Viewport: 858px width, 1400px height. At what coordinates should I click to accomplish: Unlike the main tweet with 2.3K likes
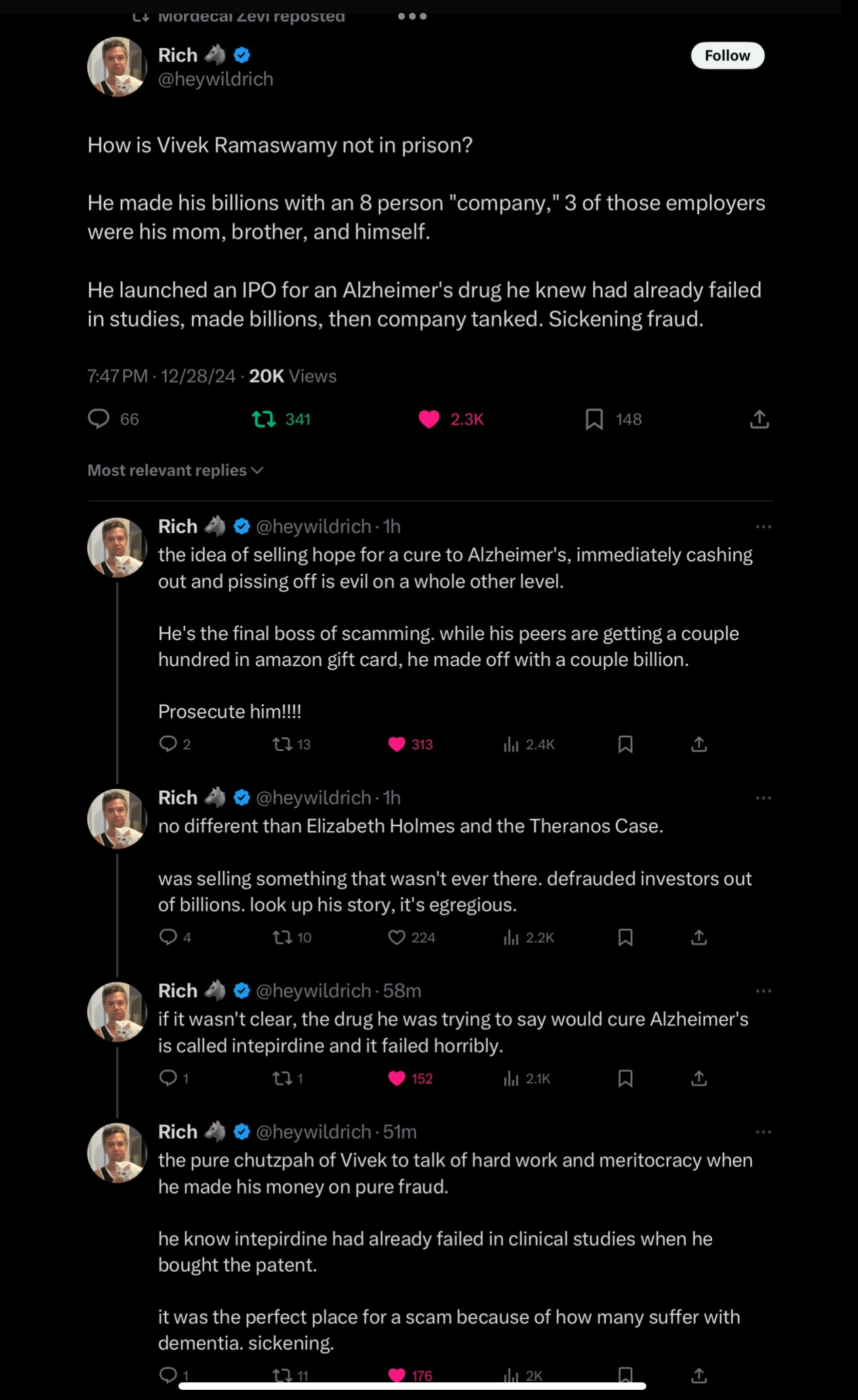(429, 419)
